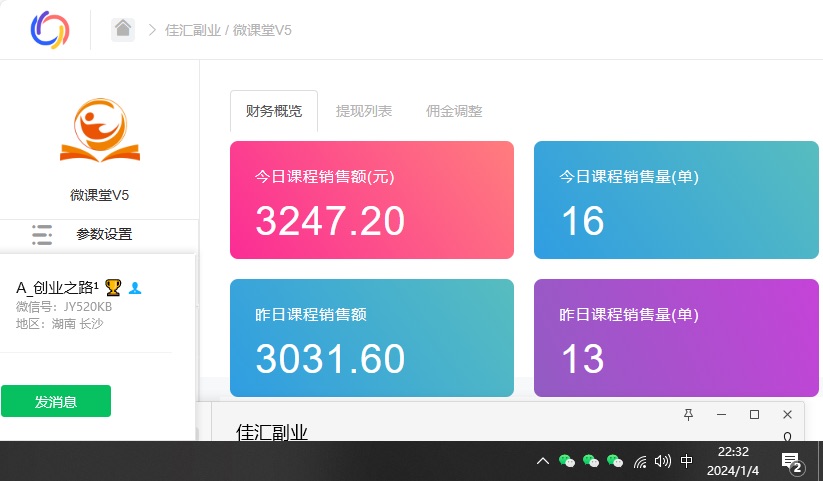This screenshot has width=823, height=481.
Task: Click the 今日课程销售额 card
Action: (372, 200)
